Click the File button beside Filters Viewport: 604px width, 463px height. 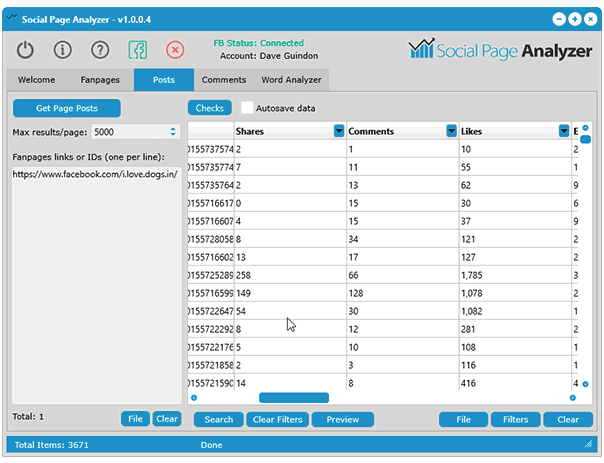point(463,419)
